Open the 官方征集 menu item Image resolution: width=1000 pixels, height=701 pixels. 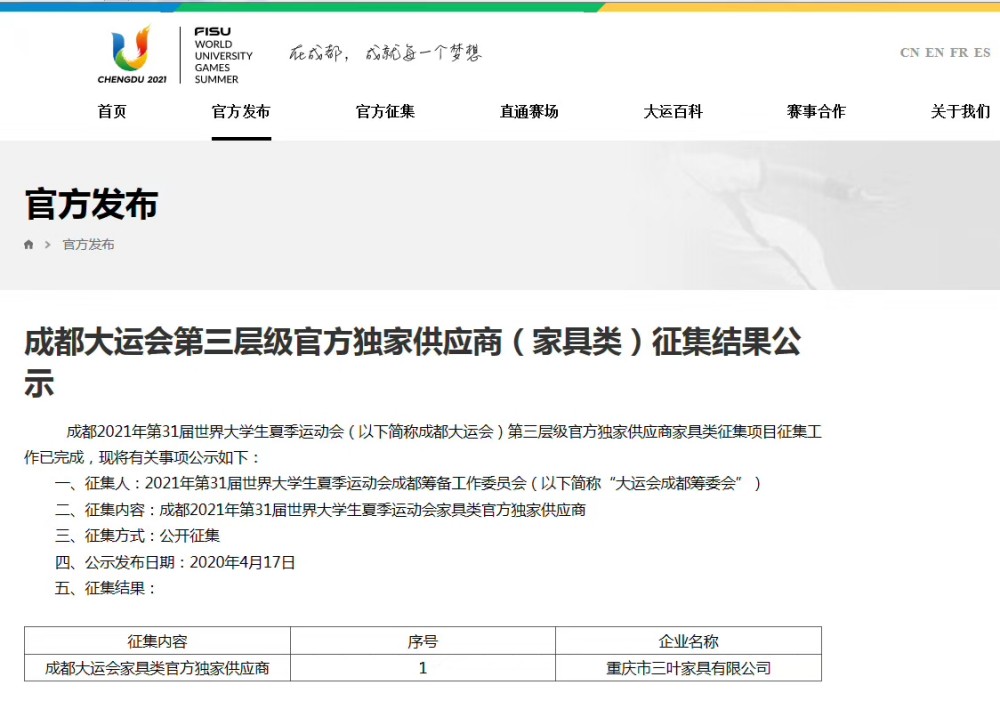pyautogui.click(x=385, y=112)
